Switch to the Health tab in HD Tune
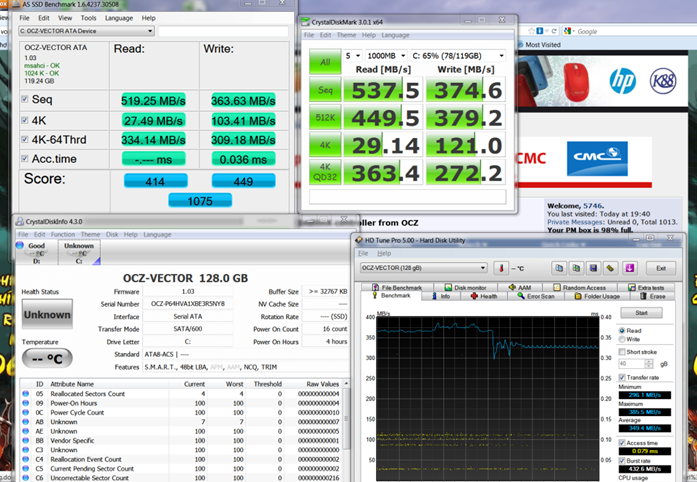Image resolution: width=697 pixels, height=482 pixels. coord(484,296)
